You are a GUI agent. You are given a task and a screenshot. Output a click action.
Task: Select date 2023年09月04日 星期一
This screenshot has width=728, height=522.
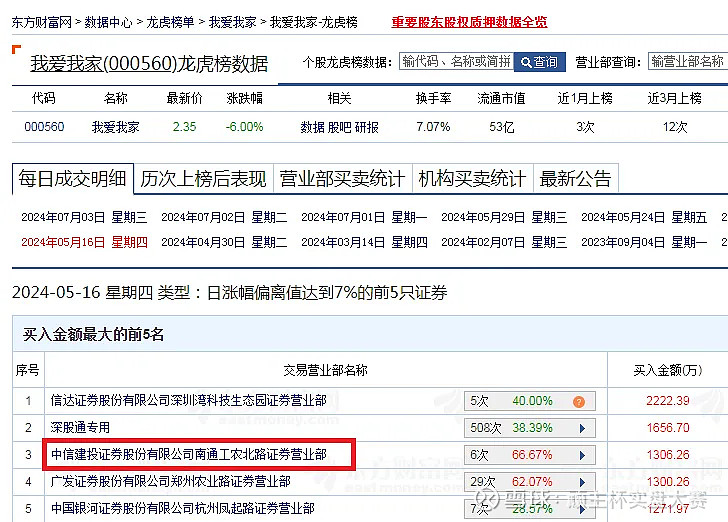(644, 242)
